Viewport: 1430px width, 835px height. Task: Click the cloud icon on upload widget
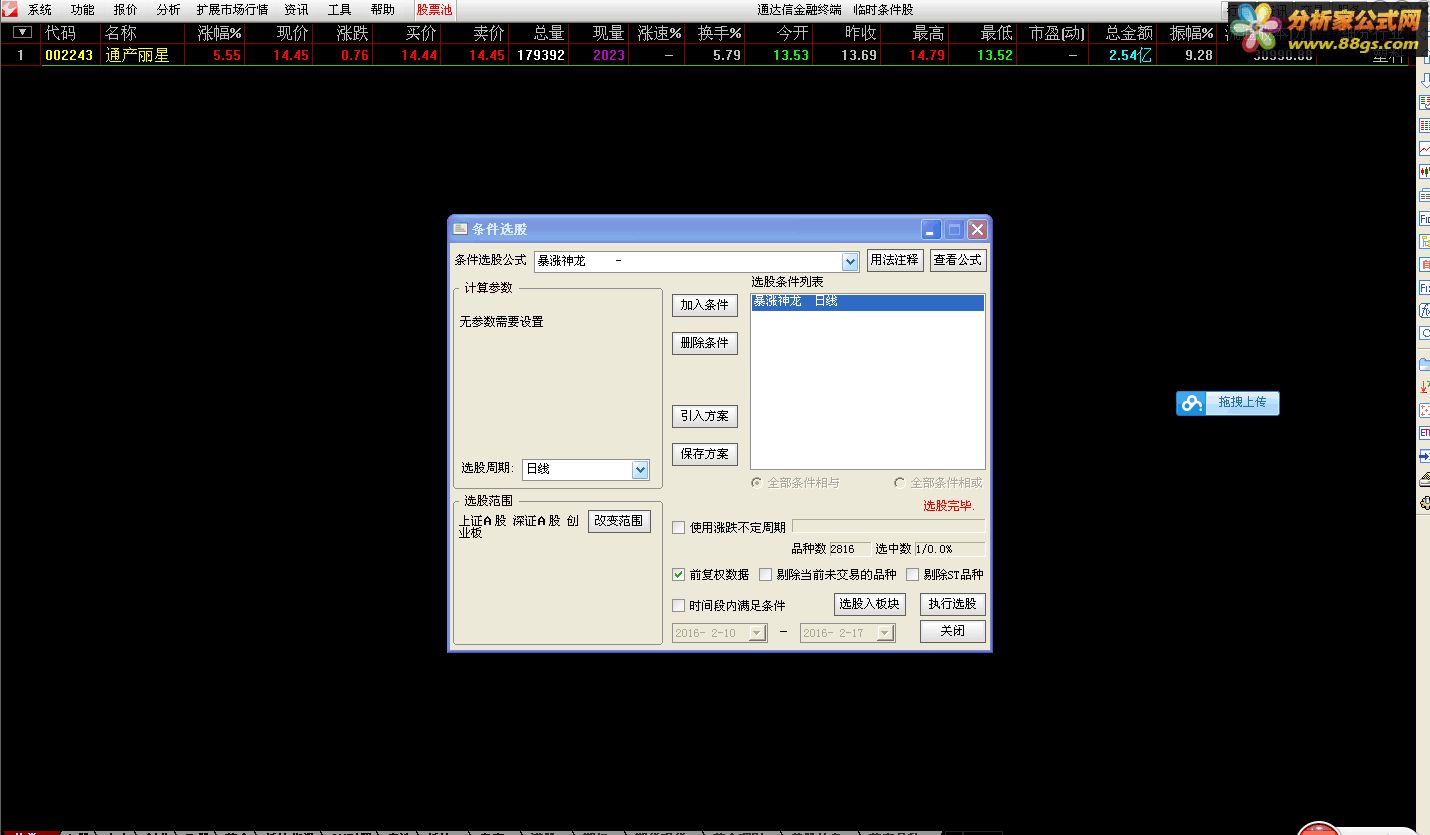1191,403
